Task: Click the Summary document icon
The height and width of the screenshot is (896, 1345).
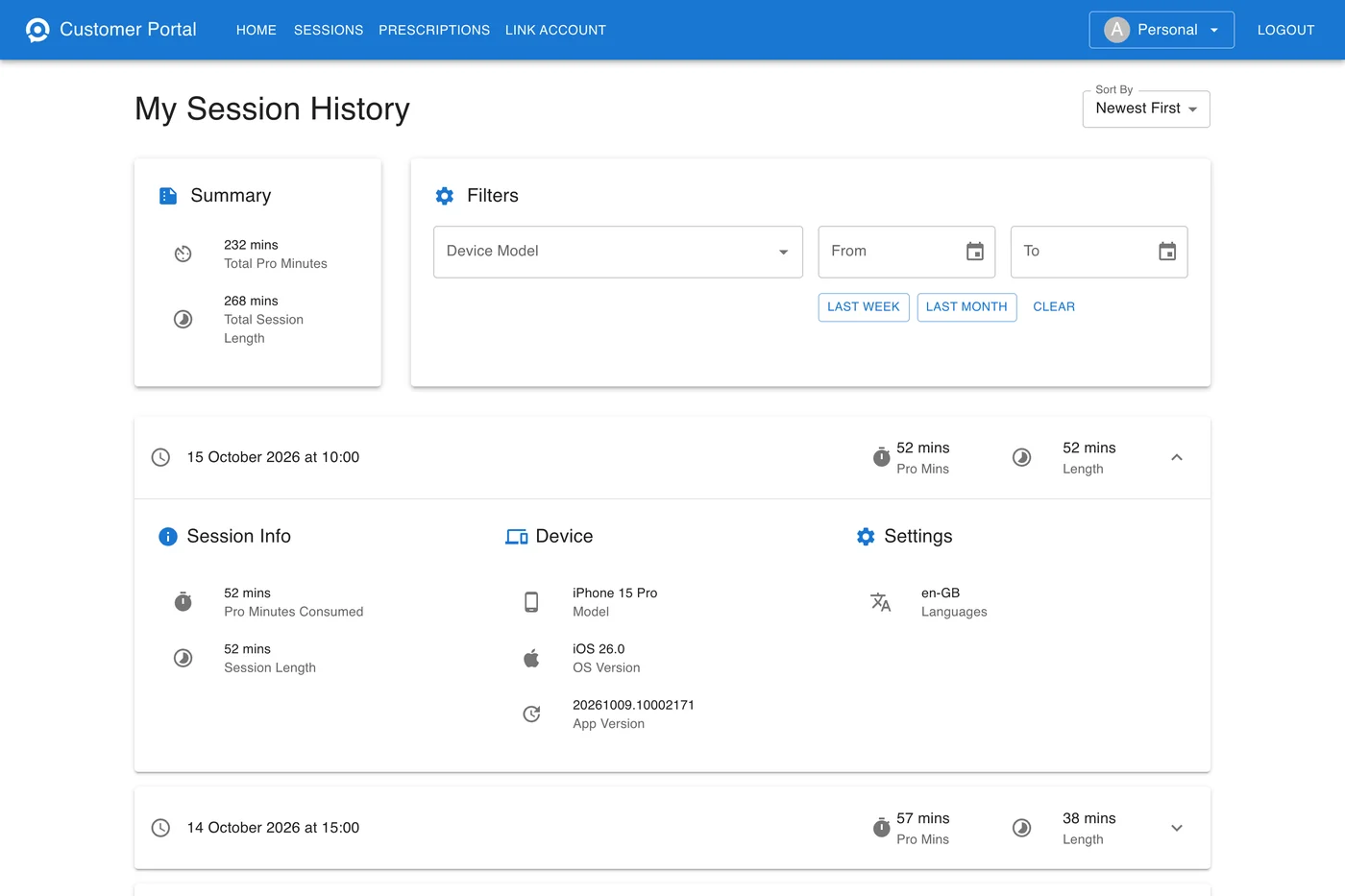Action: point(168,196)
